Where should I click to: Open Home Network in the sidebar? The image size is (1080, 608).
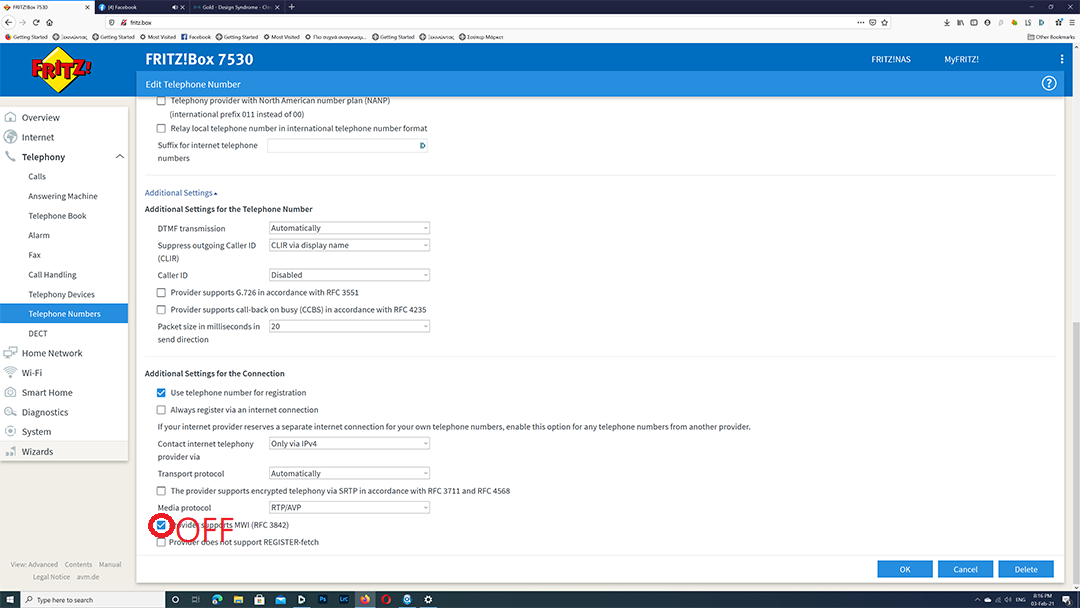pyautogui.click(x=52, y=353)
